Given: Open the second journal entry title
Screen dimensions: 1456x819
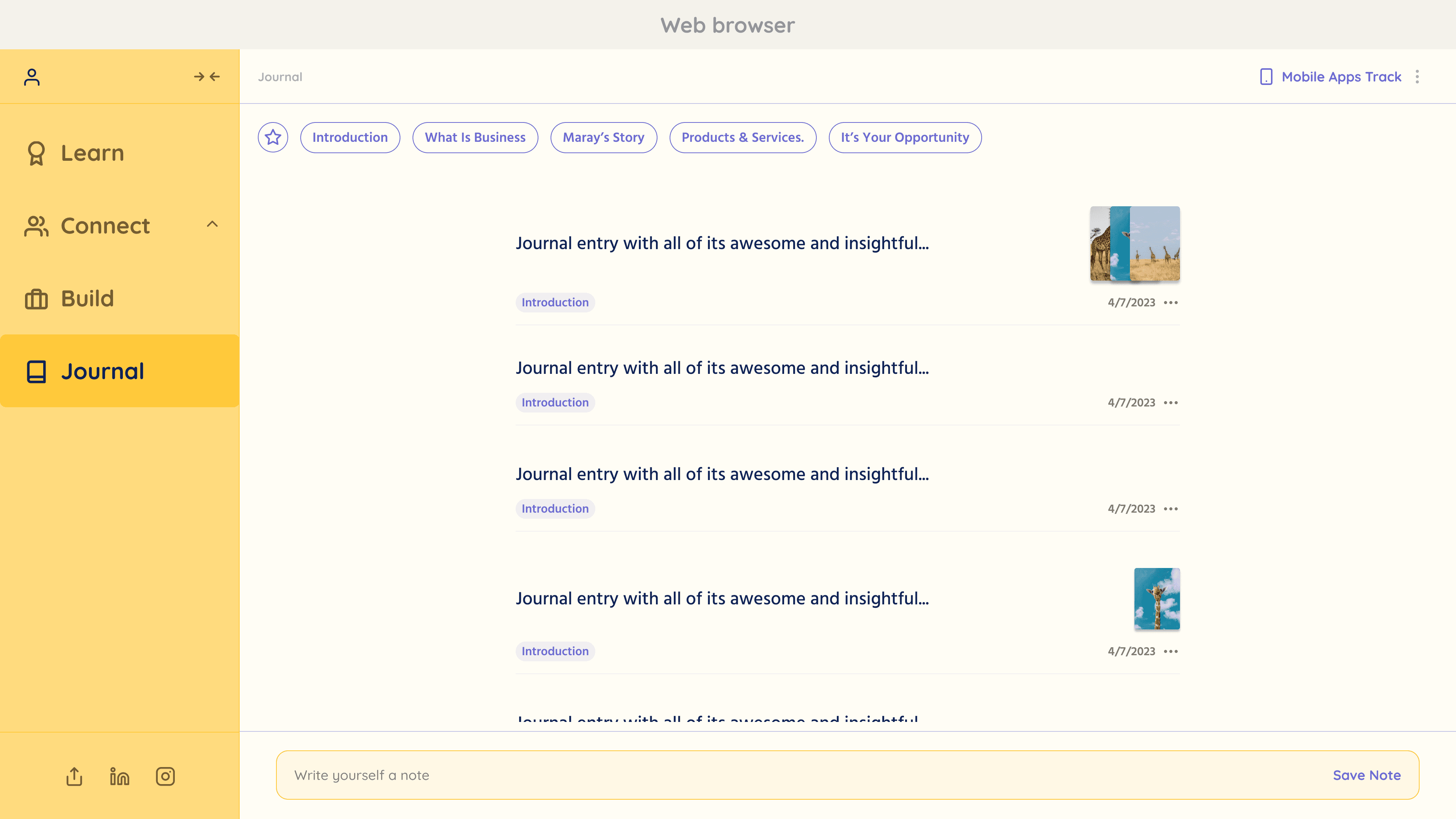Looking at the screenshot, I should [x=722, y=369].
